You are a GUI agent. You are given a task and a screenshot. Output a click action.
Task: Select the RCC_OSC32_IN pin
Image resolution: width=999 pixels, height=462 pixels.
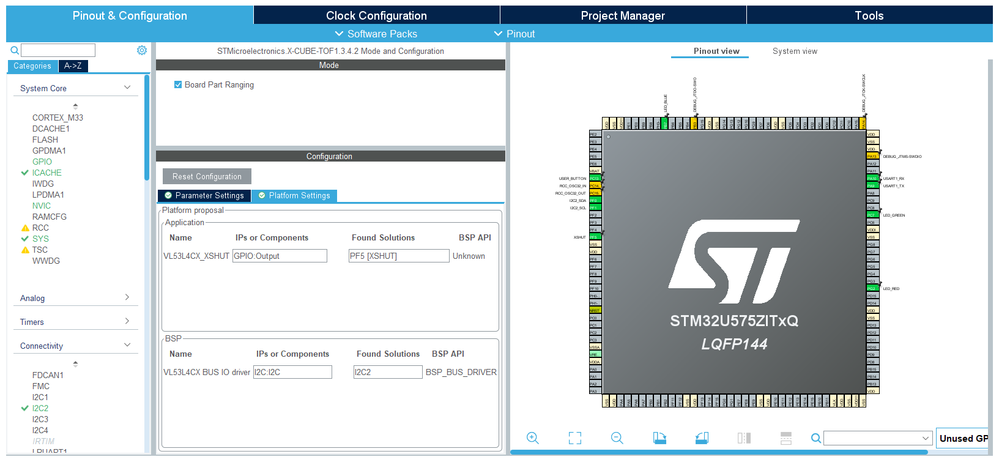(x=595, y=185)
